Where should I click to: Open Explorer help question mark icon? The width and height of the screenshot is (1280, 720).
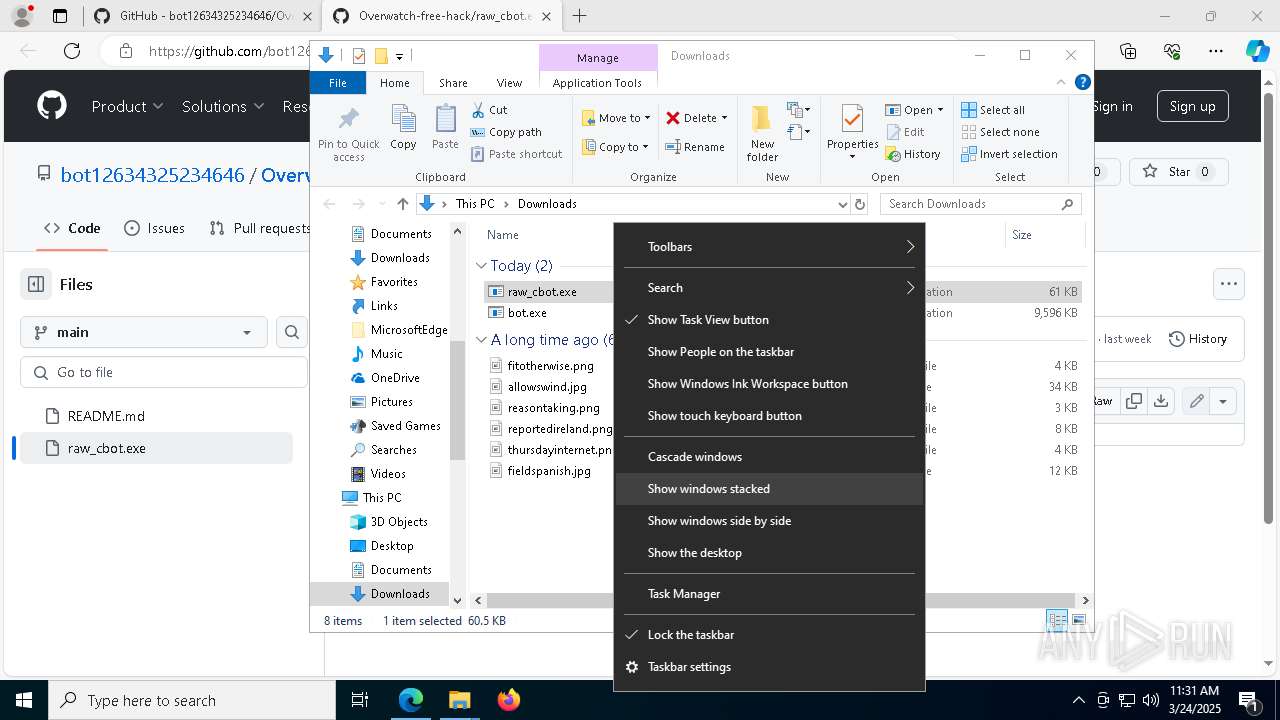tap(1081, 83)
